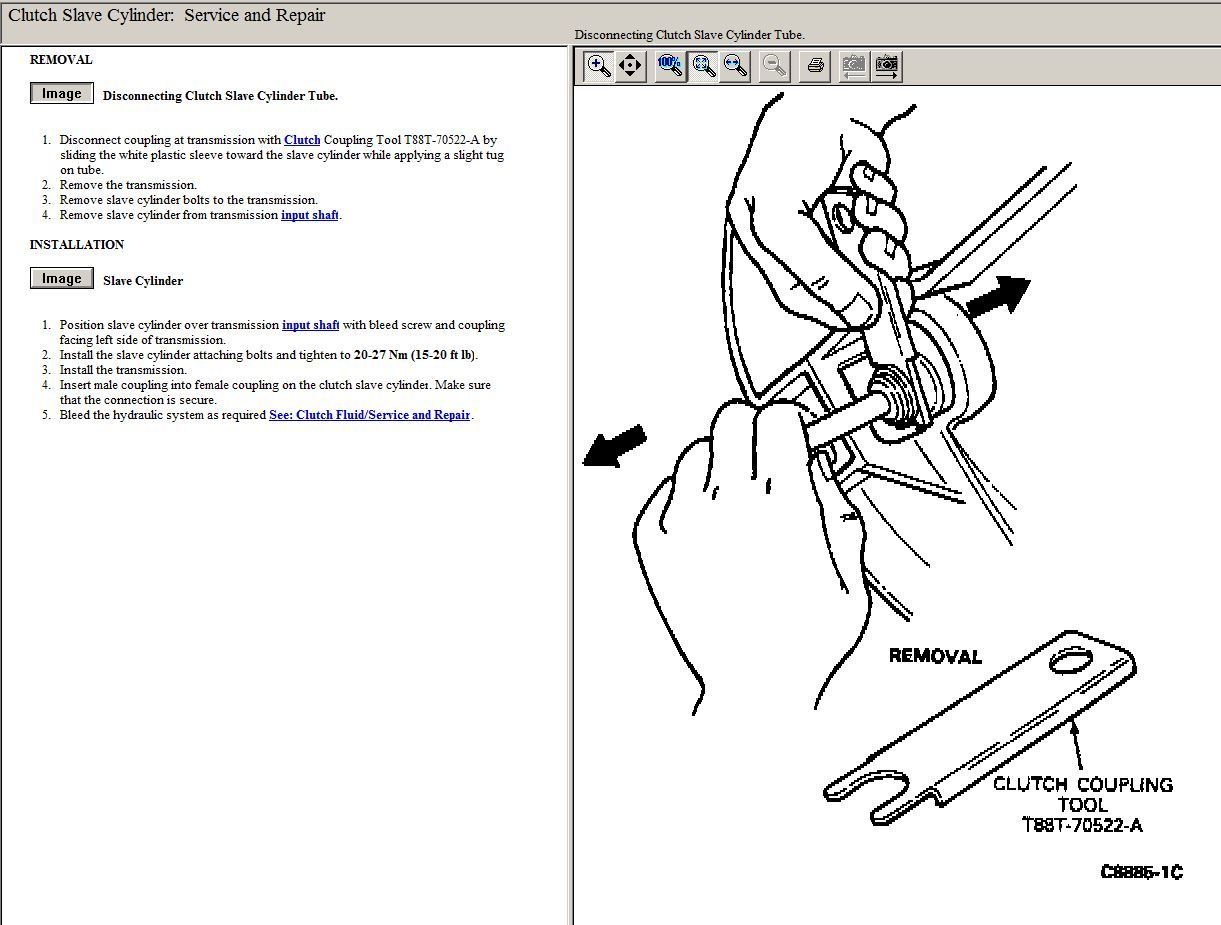Print the diagram using printer icon
Image resolution: width=1221 pixels, height=925 pixels.
pyautogui.click(x=815, y=66)
